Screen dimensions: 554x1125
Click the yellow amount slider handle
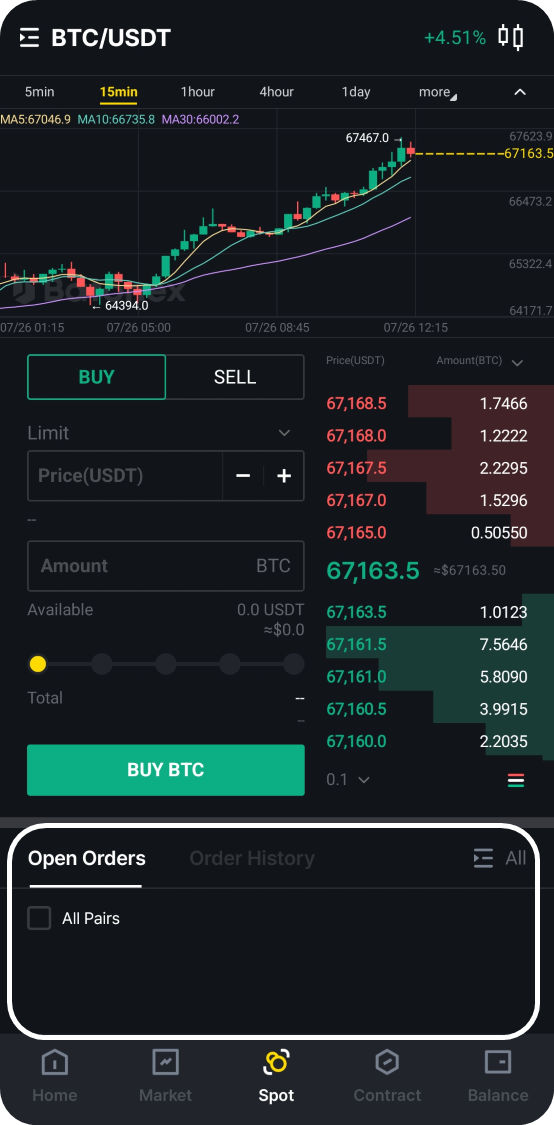coord(38,664)
